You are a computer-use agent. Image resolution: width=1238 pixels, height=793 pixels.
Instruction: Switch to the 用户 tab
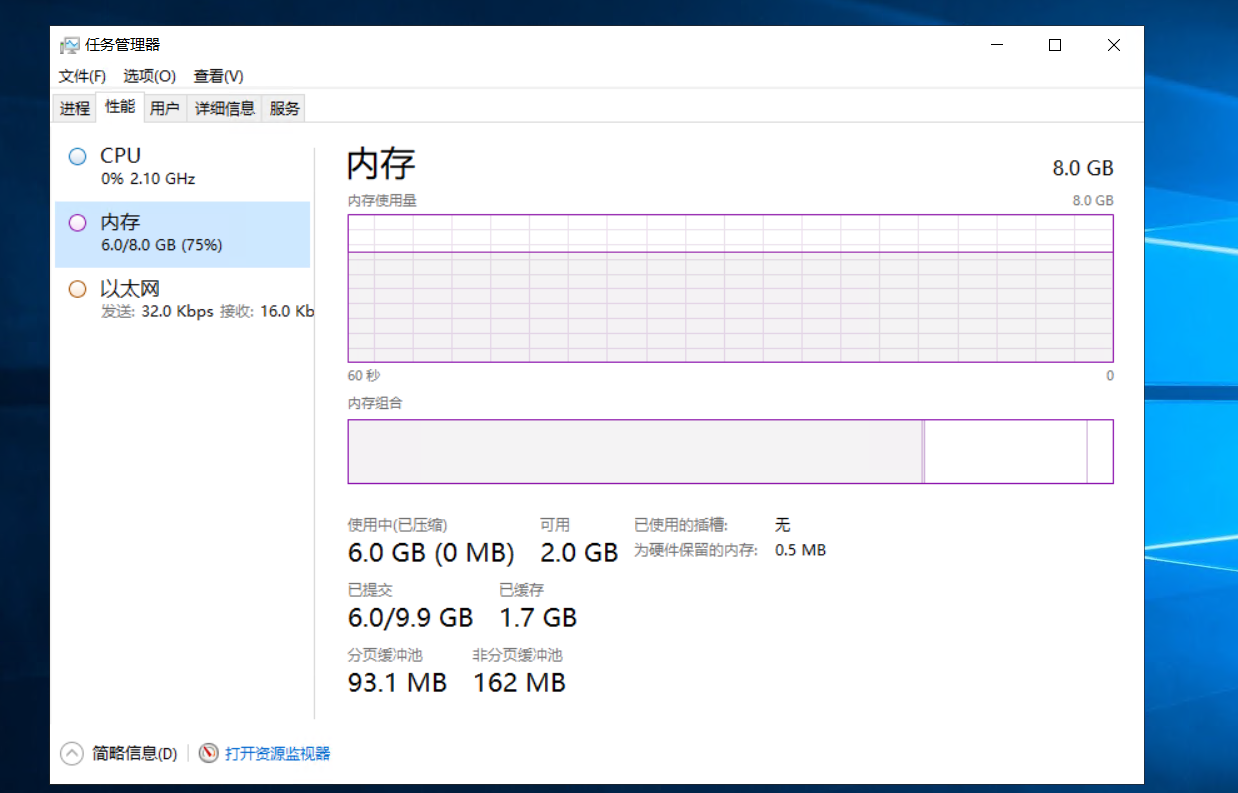tap(164, 108)
